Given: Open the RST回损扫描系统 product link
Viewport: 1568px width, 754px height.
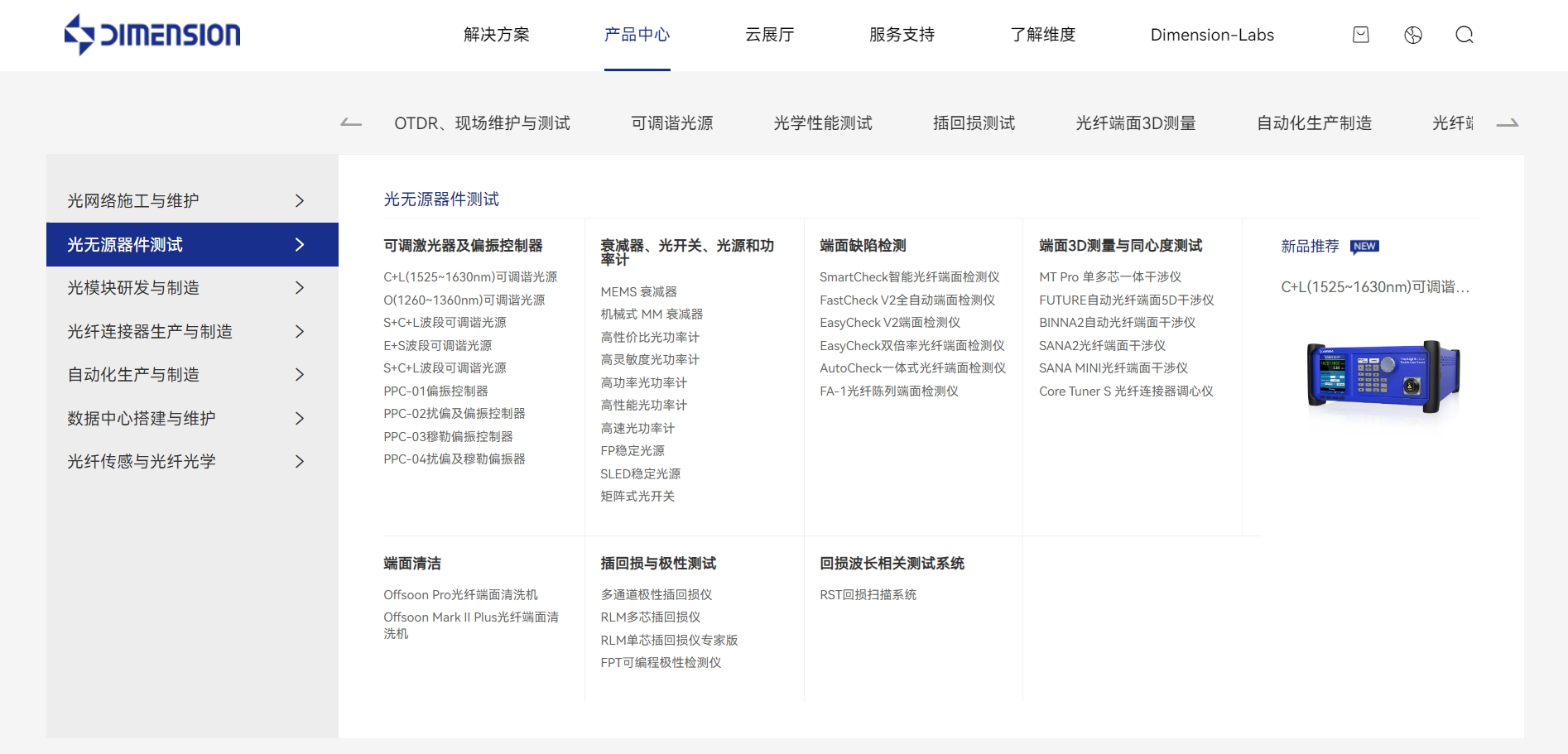Looking at the screenshot, I should 868,594.
